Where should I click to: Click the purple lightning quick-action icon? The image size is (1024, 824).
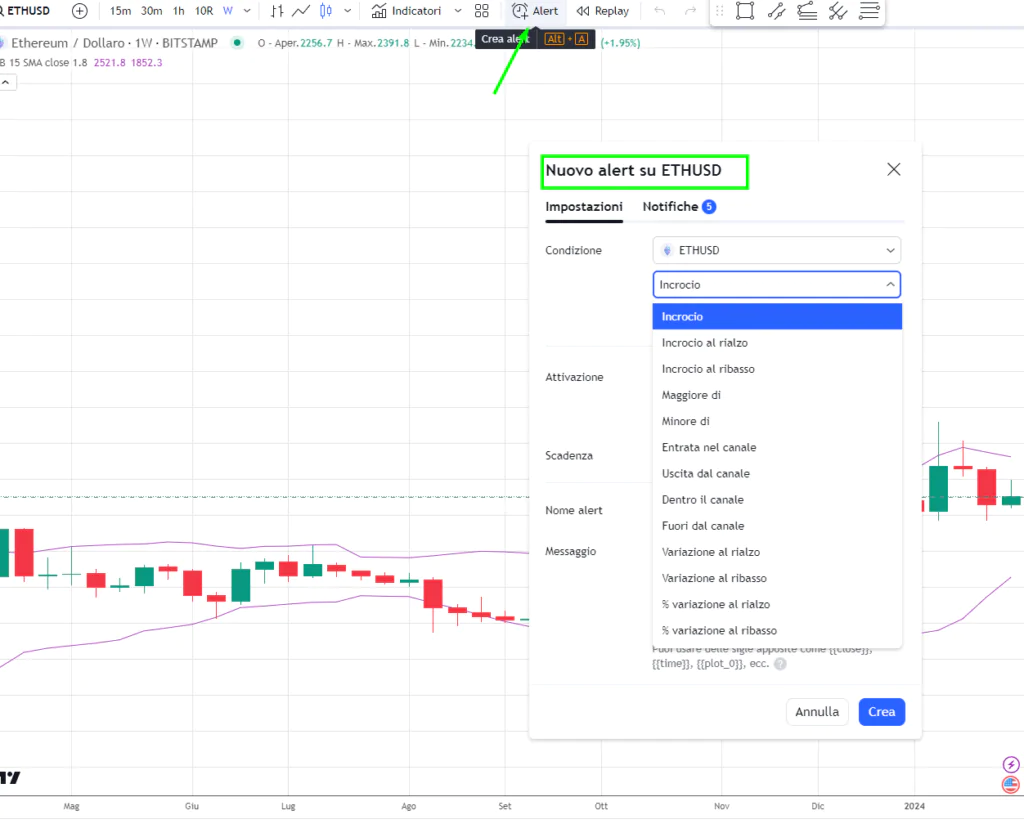(x=1011, y=765)
